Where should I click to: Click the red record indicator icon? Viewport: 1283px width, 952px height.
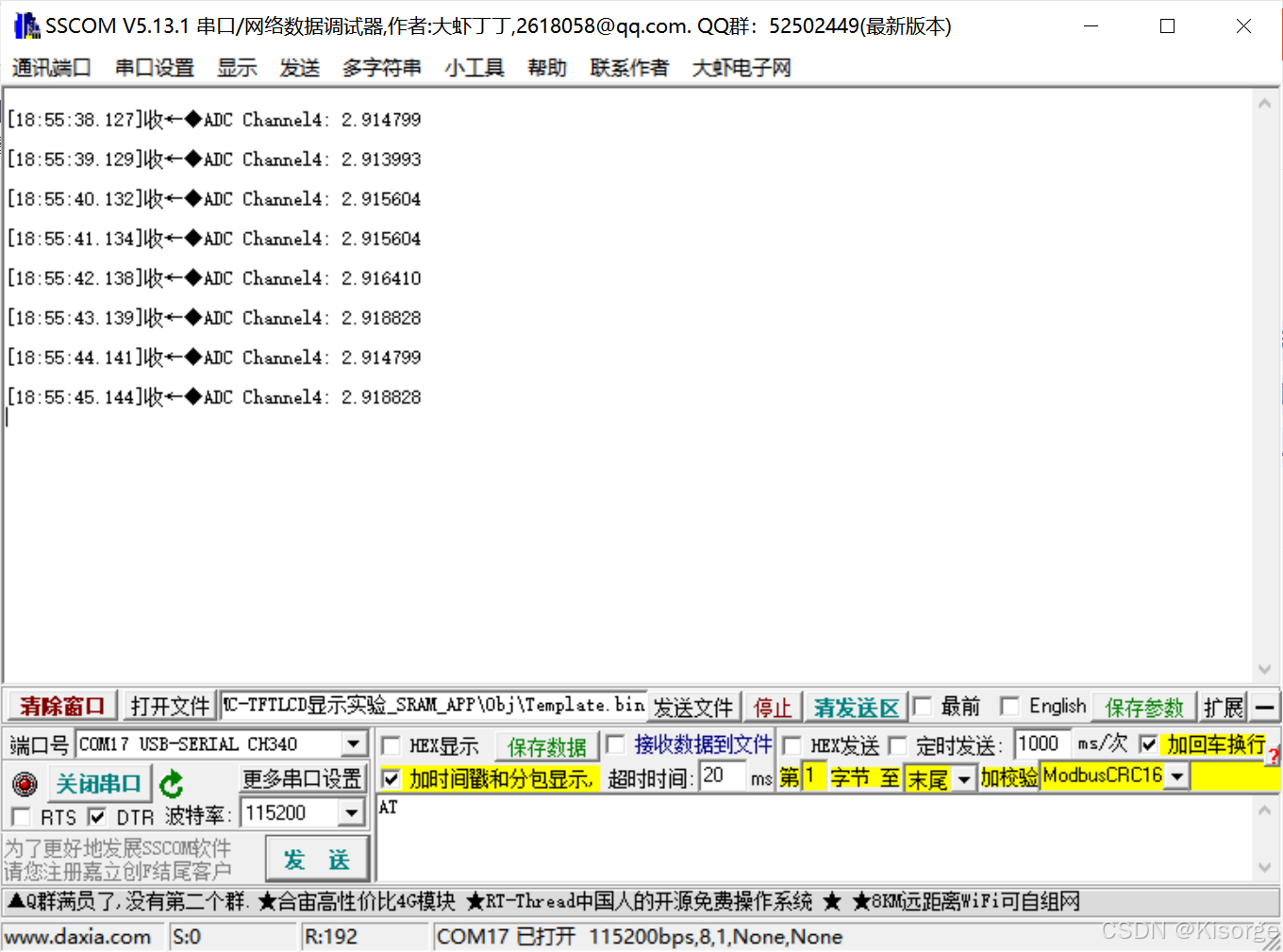pyautogui.click(x=25, y=783)
